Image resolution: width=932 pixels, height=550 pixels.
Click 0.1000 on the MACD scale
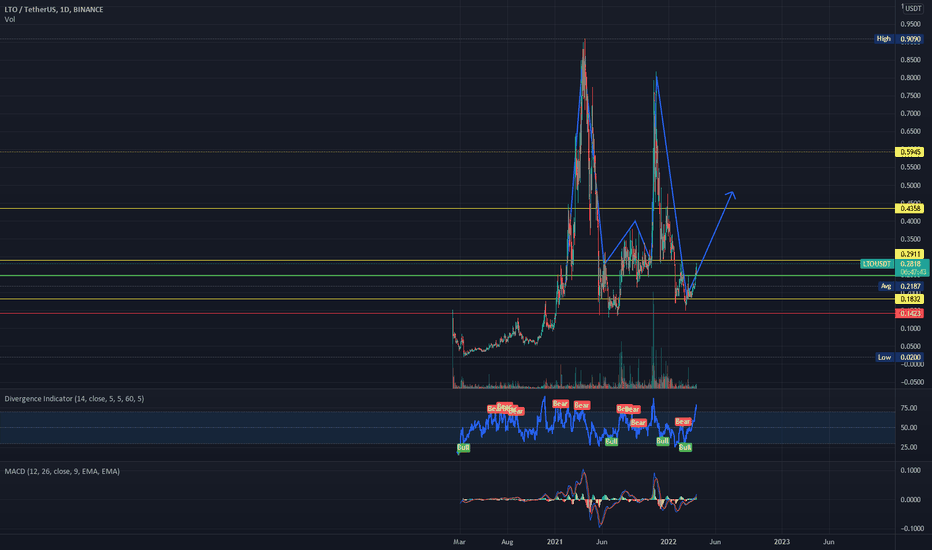click(911, 470)
